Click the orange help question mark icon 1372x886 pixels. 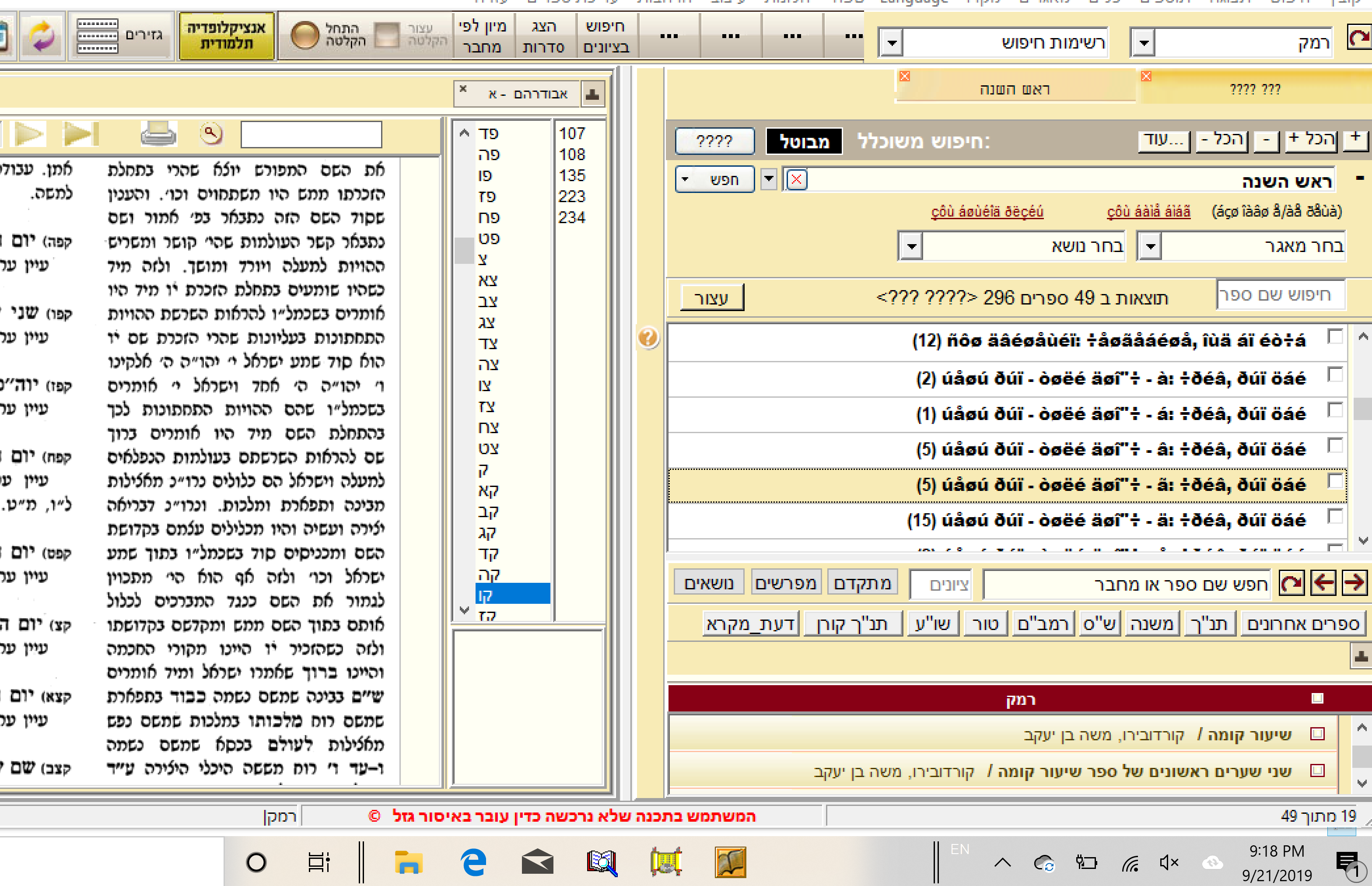[x=648, y=338]
